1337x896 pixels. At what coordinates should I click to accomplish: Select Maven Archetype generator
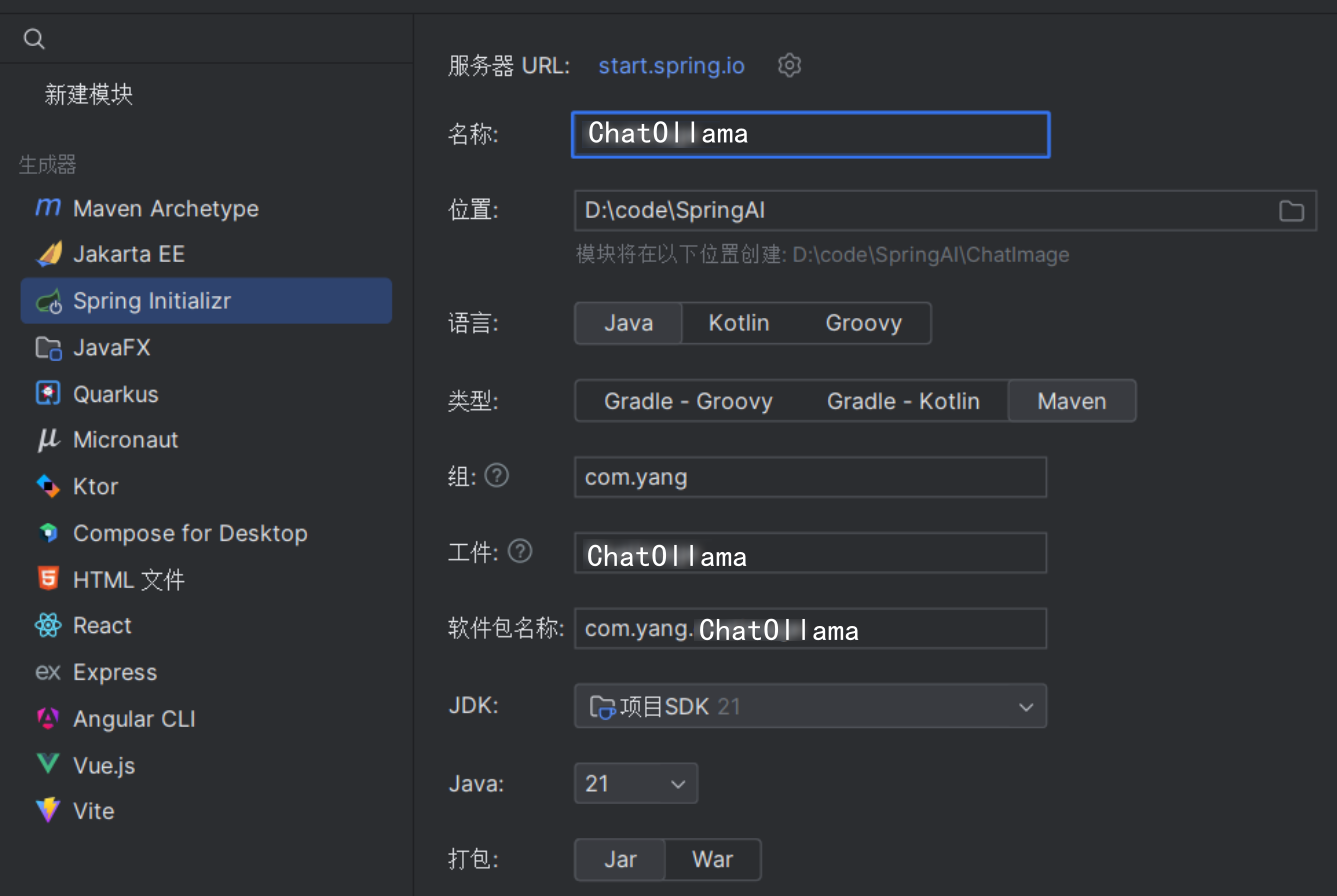[x=206, y=208]
